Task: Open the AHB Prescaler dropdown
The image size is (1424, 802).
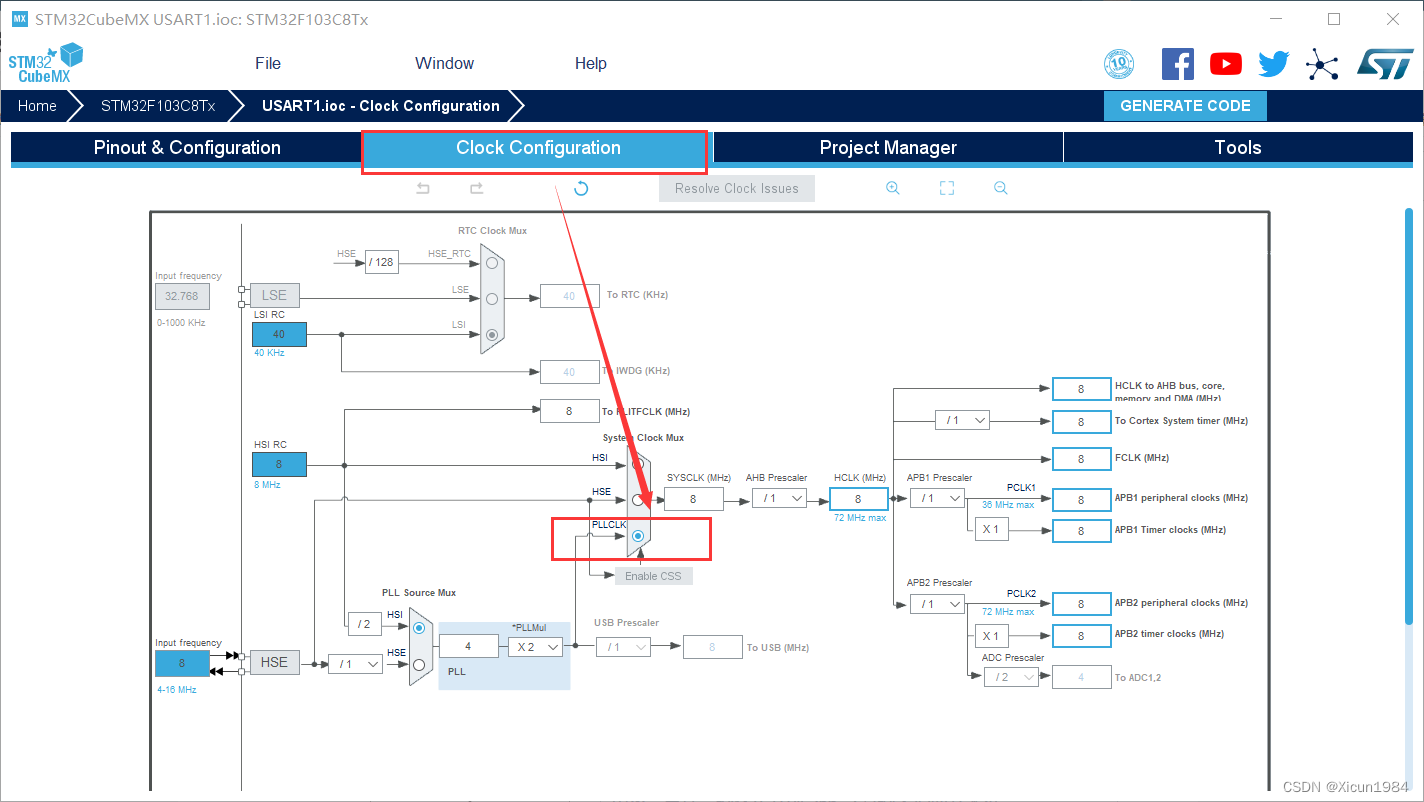Action: click(779, 498)
